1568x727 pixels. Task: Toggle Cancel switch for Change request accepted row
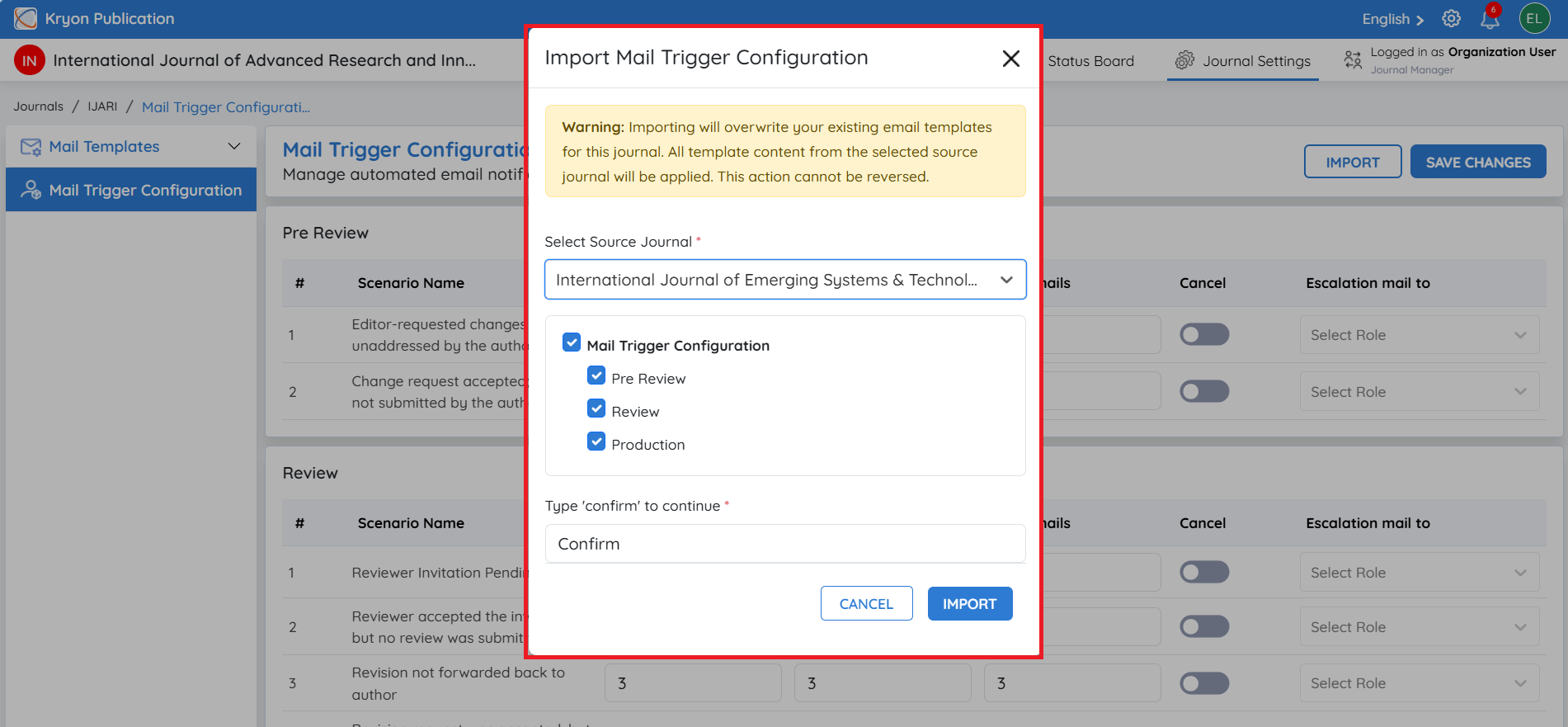click(x=1204, y=391)
